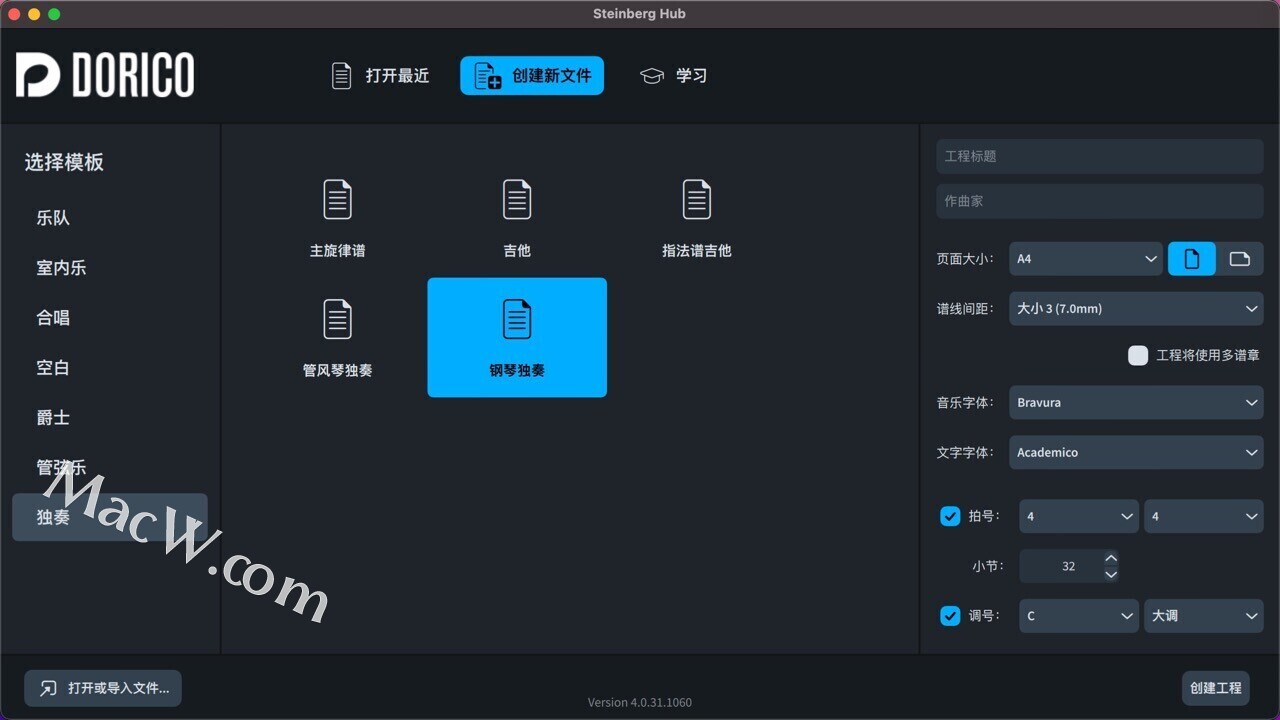Set page orientation to landscape

click(1240, 259)
